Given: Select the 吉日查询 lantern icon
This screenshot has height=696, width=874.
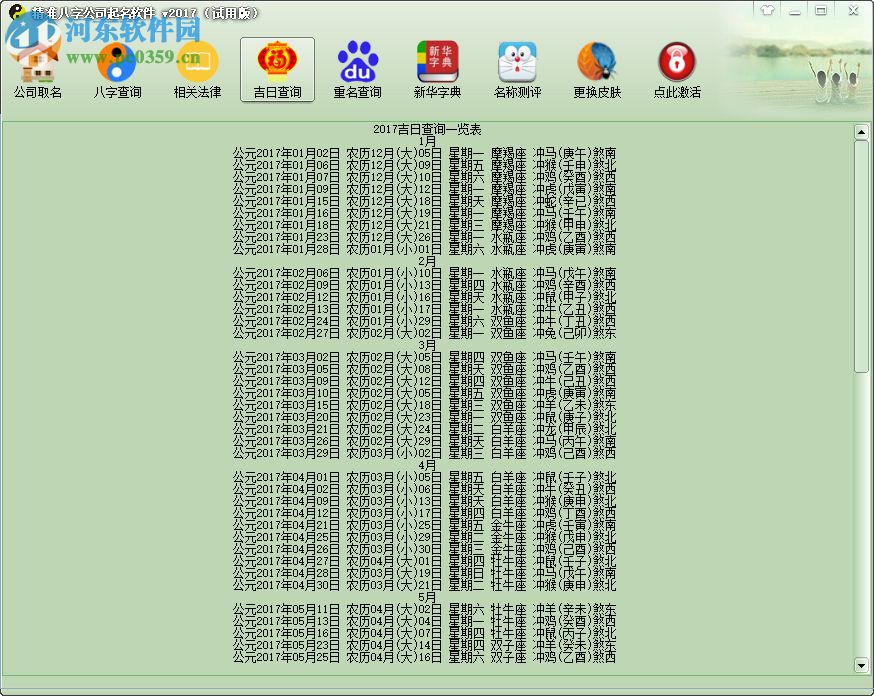Looking at the screenshot, I should (x=278, y=70).
